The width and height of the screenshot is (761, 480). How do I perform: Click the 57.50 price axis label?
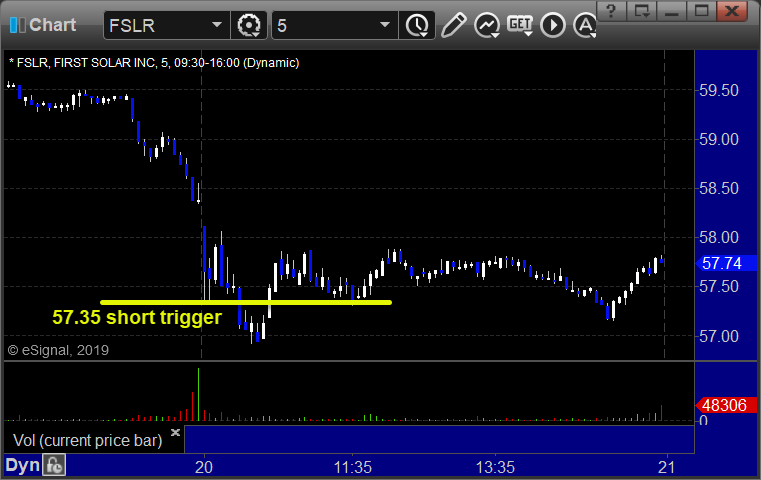719,286
